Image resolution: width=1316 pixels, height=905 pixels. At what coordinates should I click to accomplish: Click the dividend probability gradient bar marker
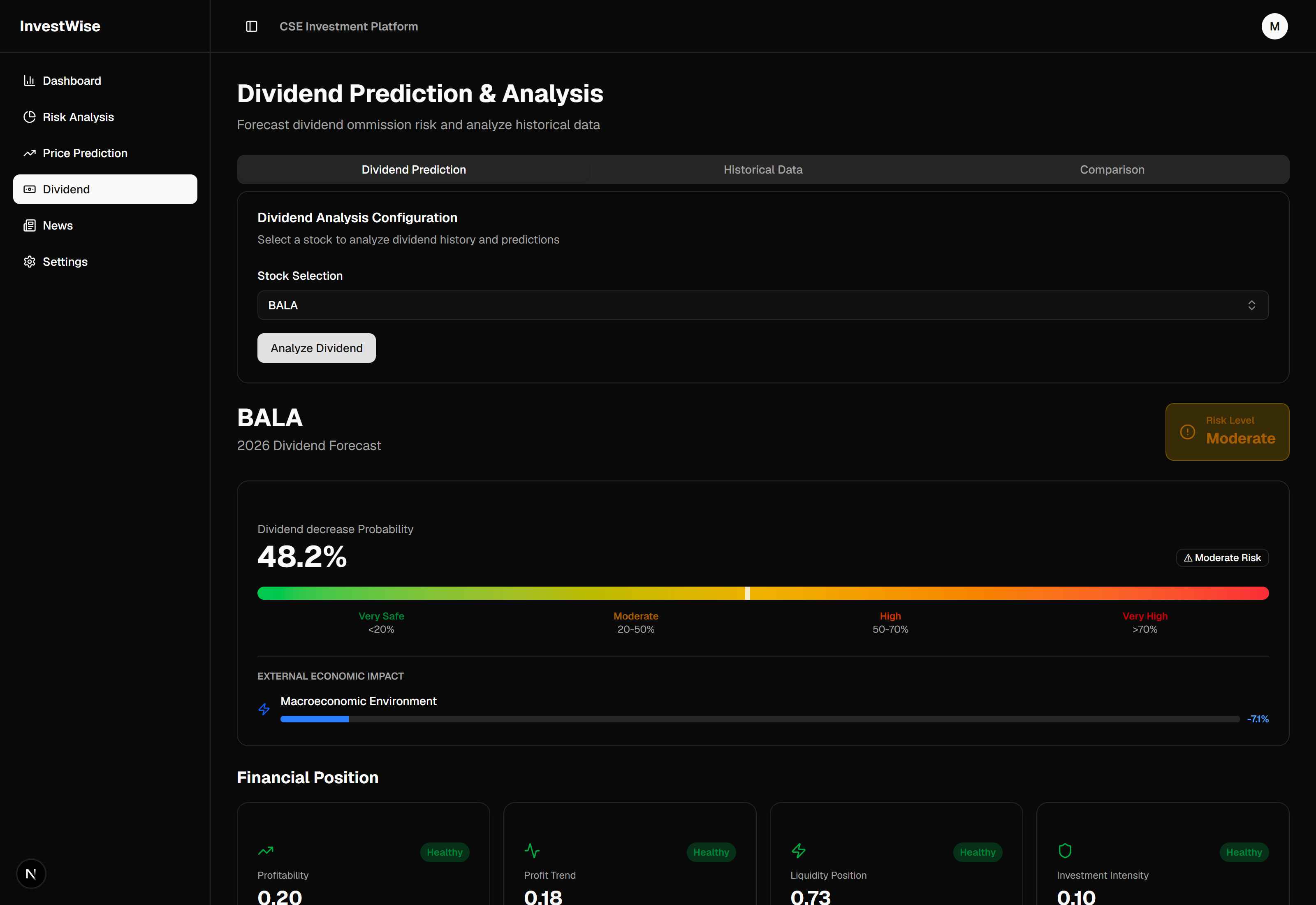point(748,593)
